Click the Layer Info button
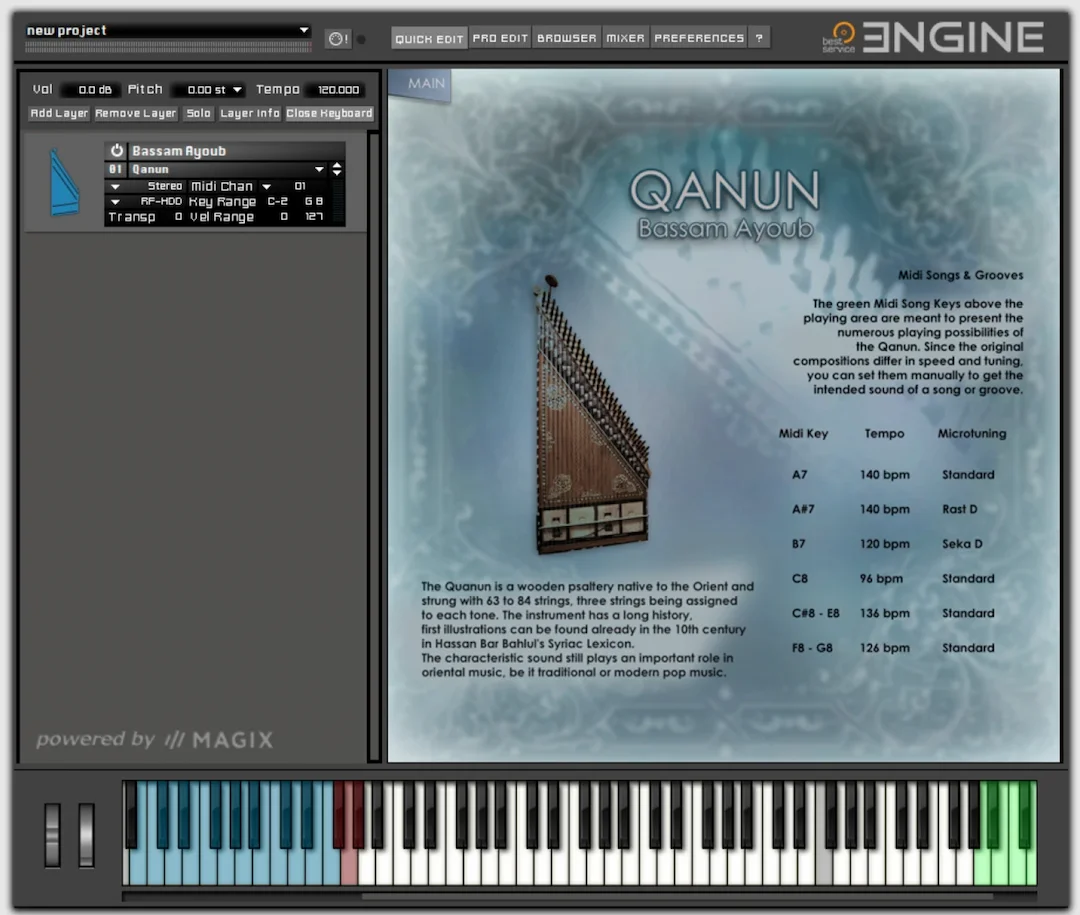The width and height of the screenshot is (1080, 915). [249, 113]
